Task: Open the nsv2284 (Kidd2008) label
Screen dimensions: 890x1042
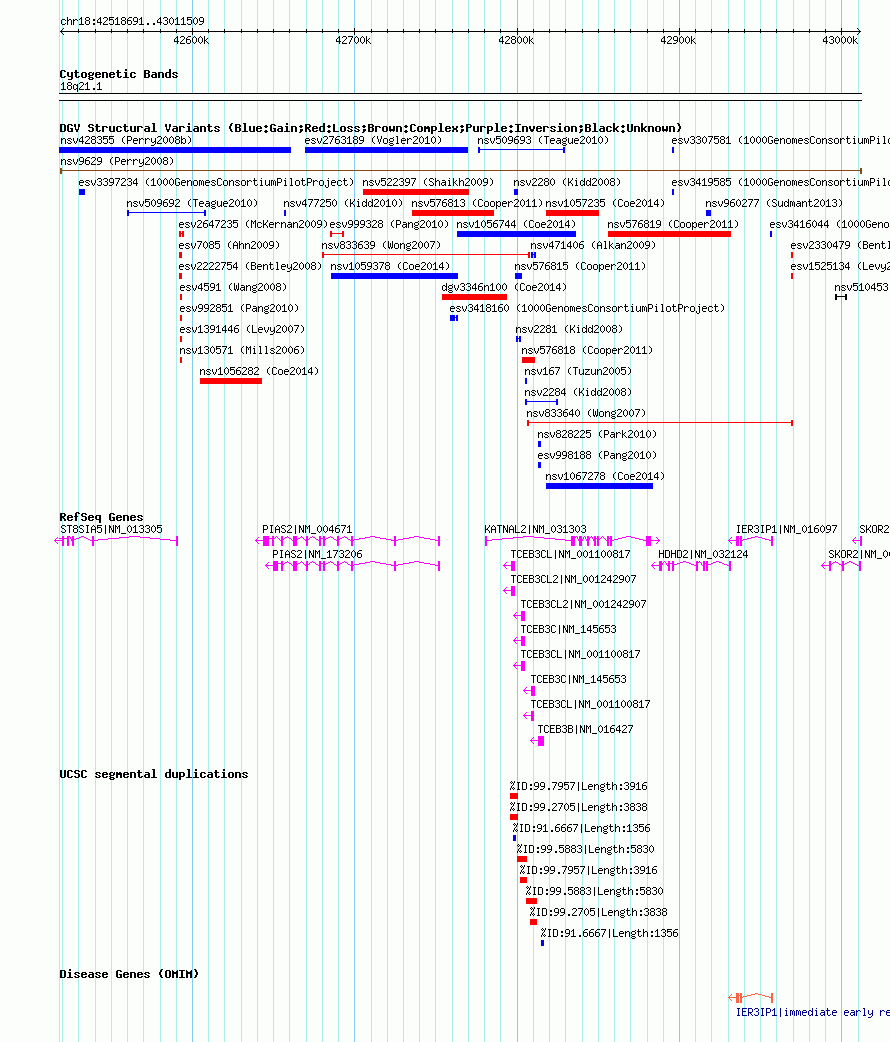Action: point(578,392)
